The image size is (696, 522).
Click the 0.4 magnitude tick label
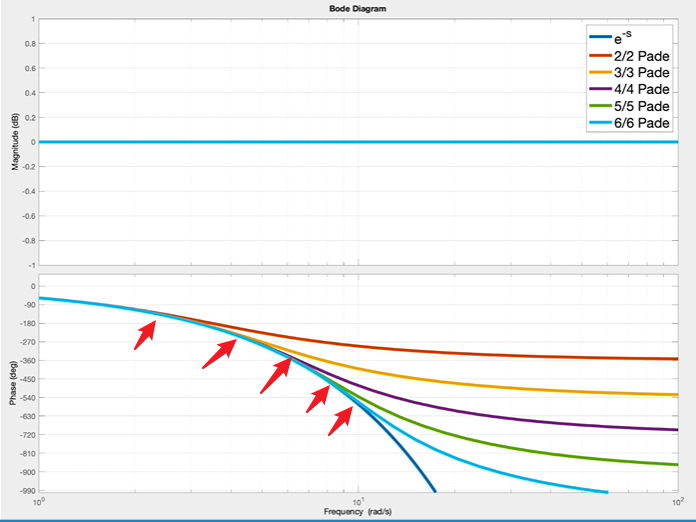click(x=31, y=93)
